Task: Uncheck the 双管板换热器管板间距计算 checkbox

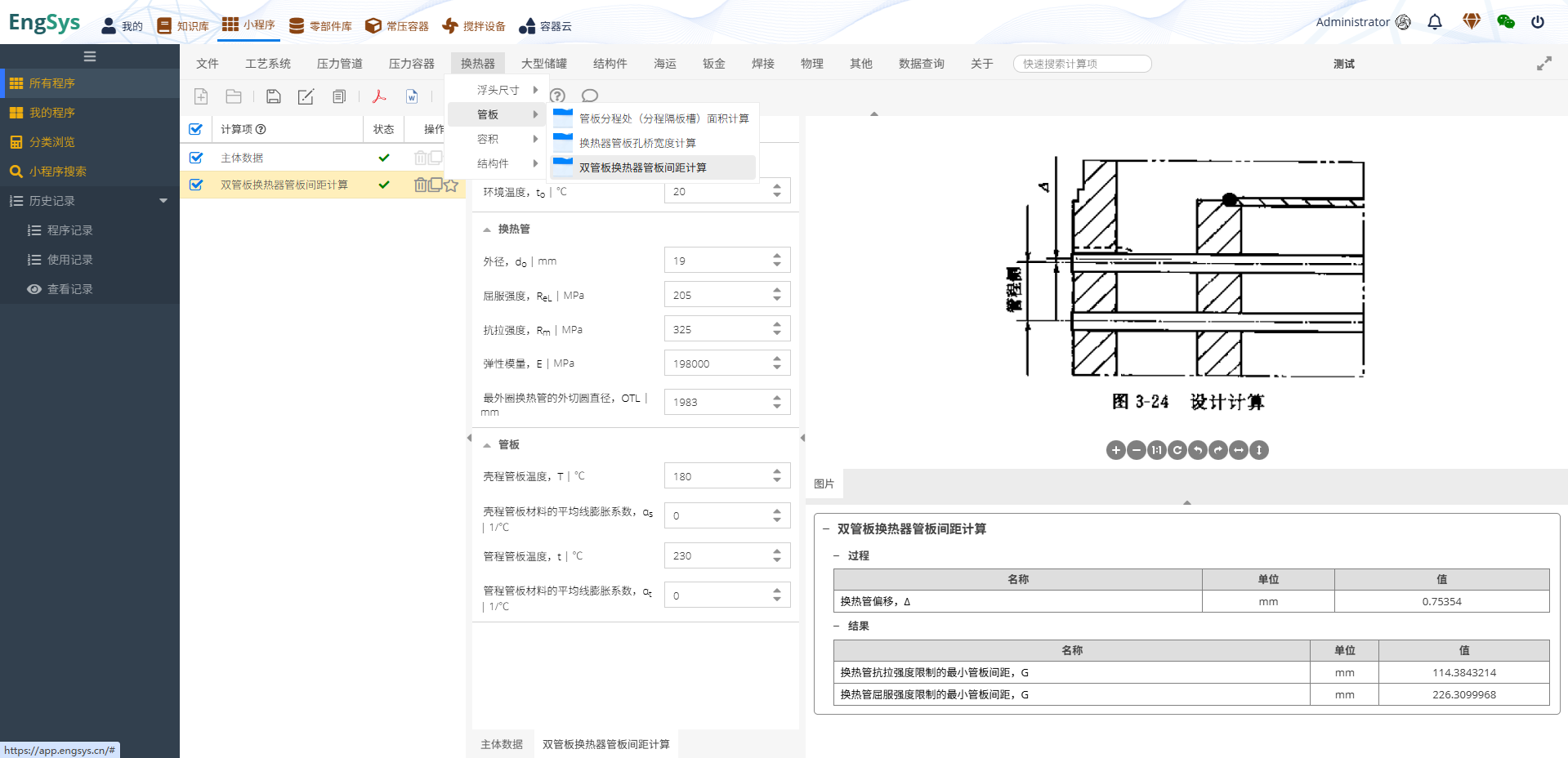Action: [x=196, y=185]
